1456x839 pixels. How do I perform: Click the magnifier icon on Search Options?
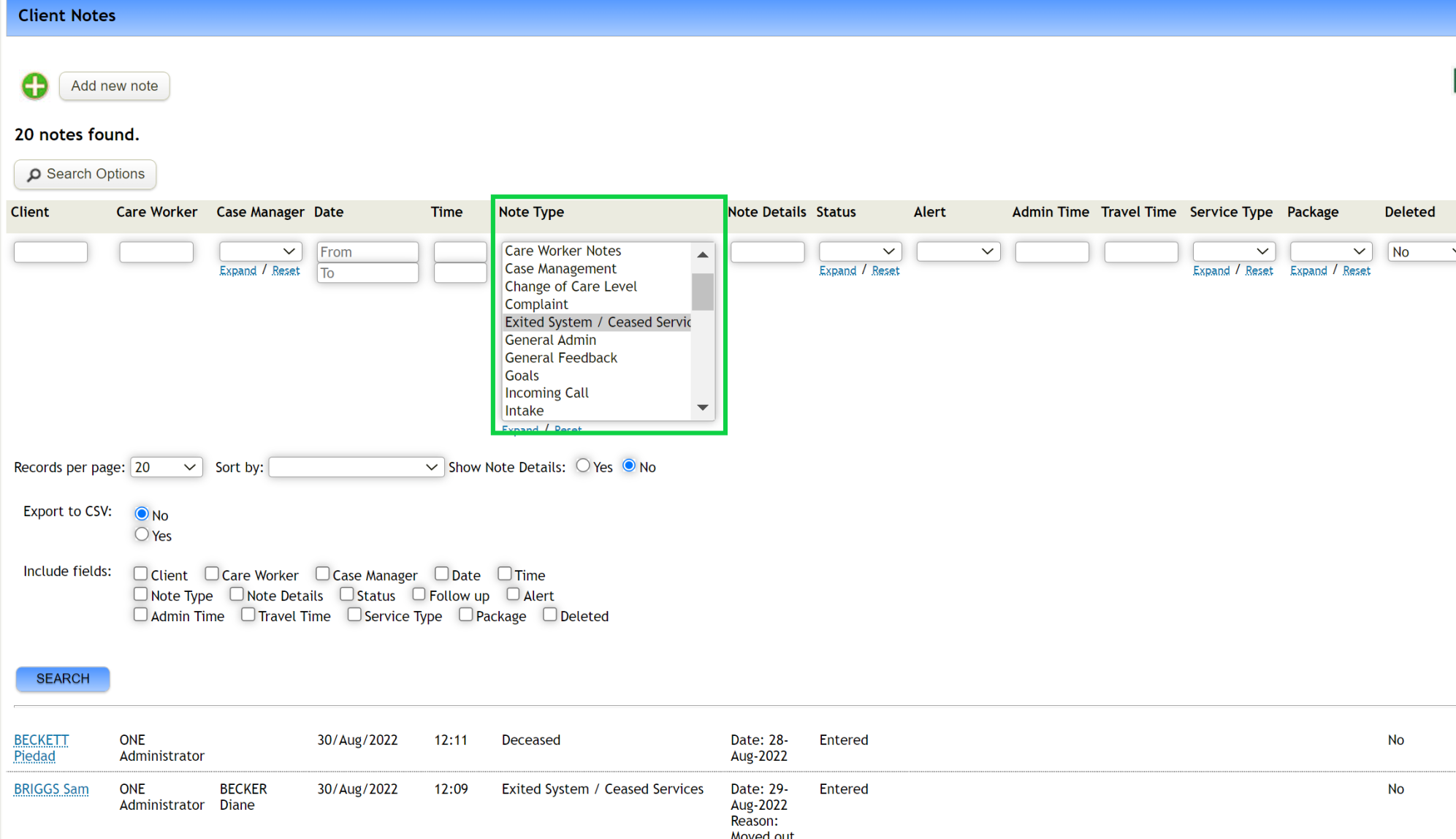click(x=34, y=174)
